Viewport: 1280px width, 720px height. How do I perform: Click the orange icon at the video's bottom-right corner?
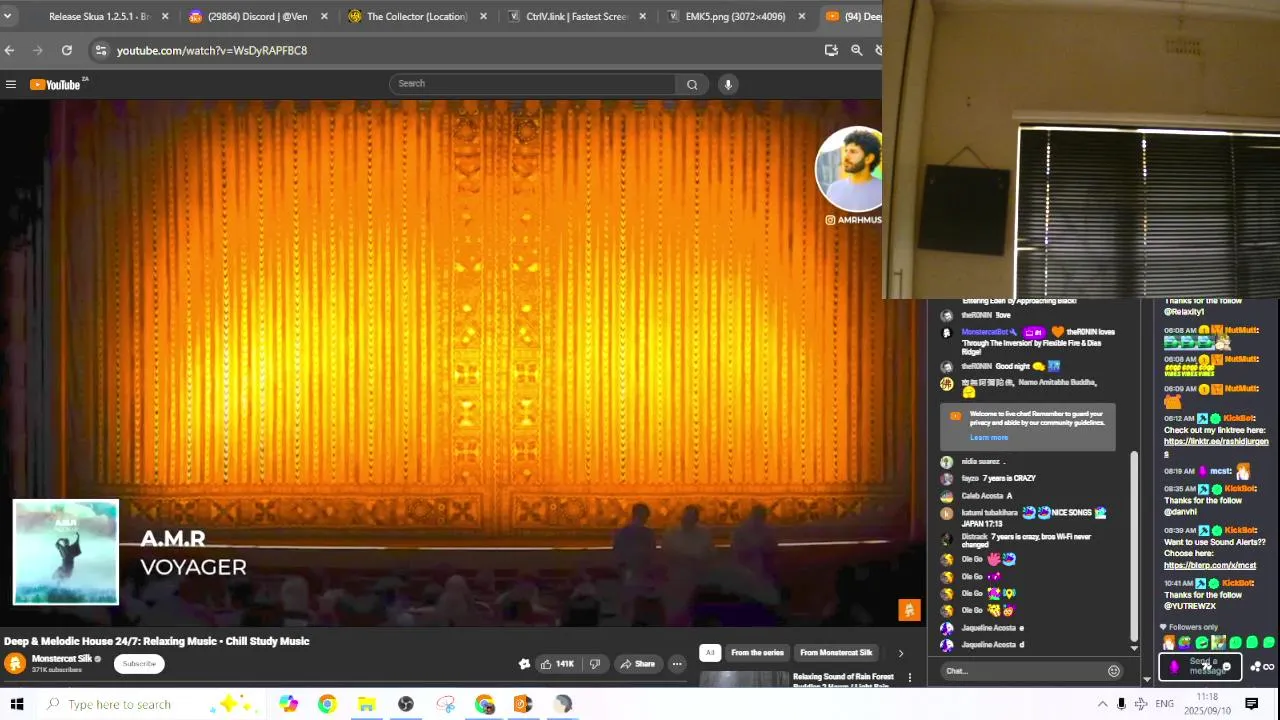click(909, 610)
